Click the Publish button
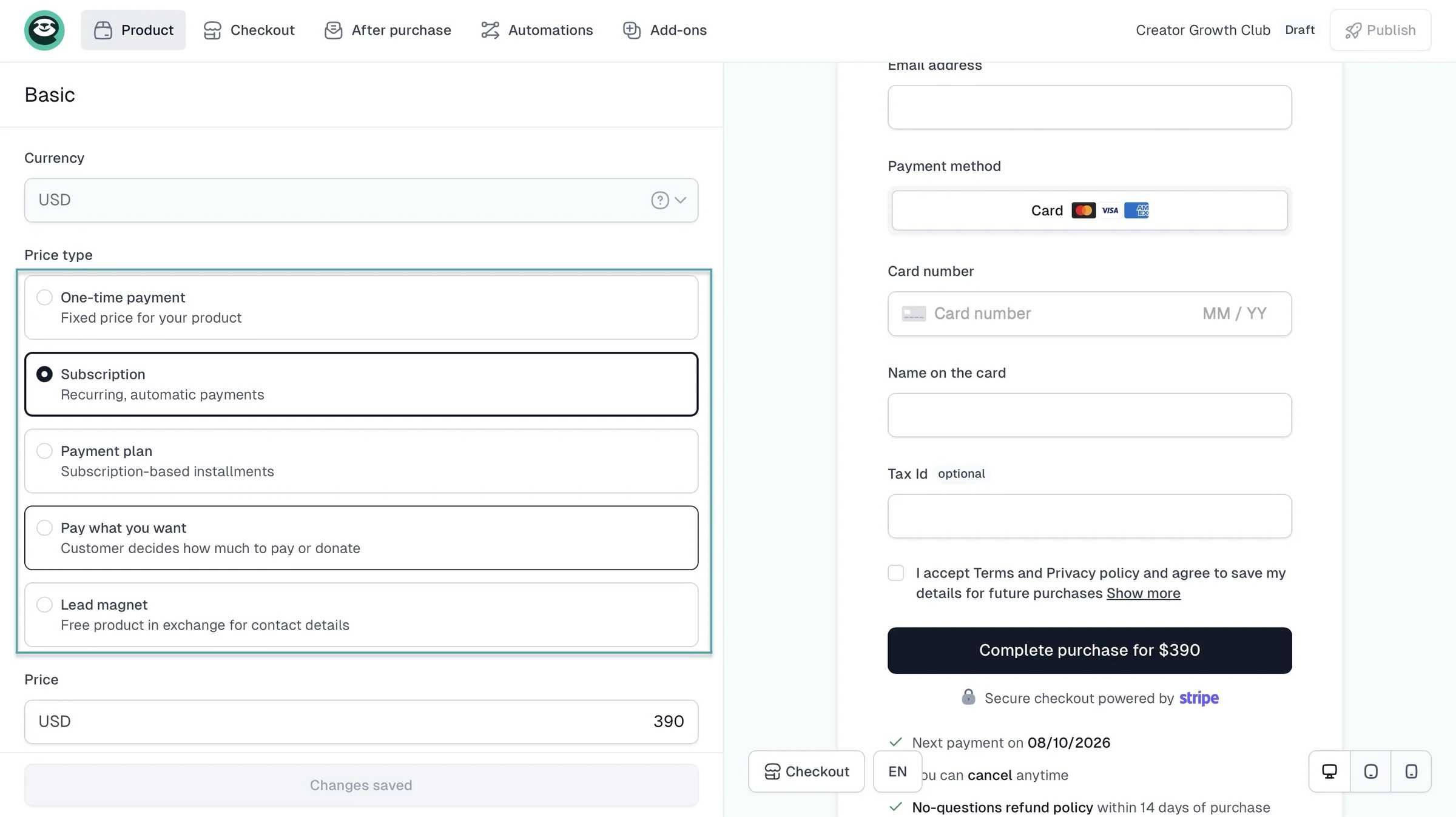 pos(1380,30)
